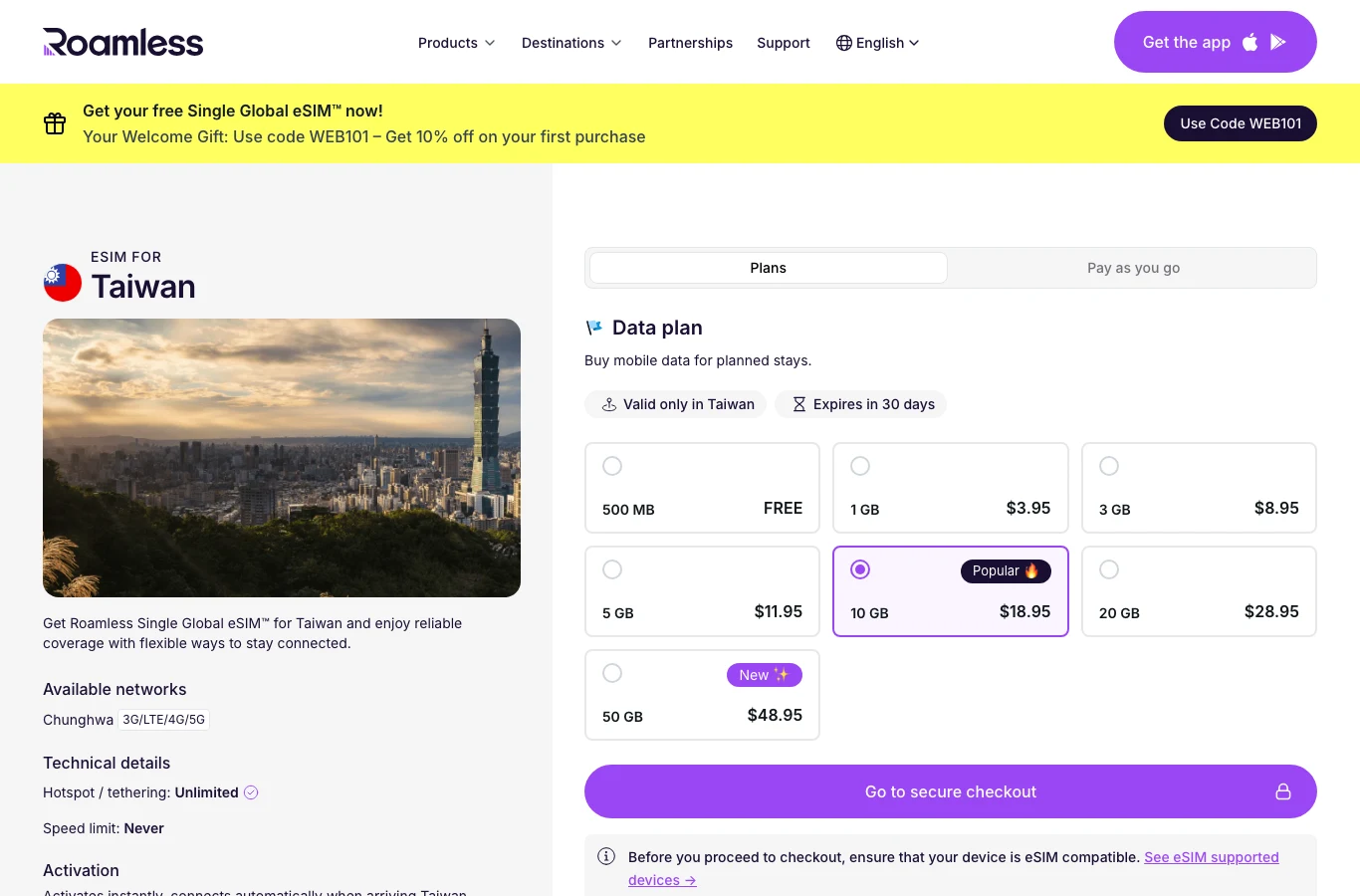Click the Available networks heading
The width and height of the screenshot is (1360, 896).
point(114,689)
